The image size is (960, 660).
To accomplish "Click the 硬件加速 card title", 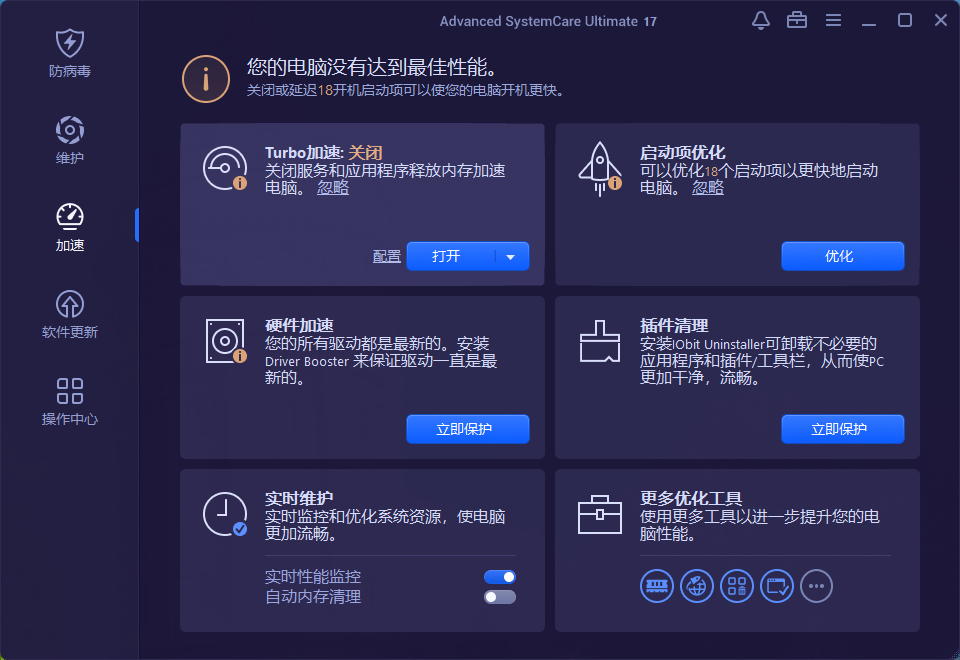I will (299, 325).
